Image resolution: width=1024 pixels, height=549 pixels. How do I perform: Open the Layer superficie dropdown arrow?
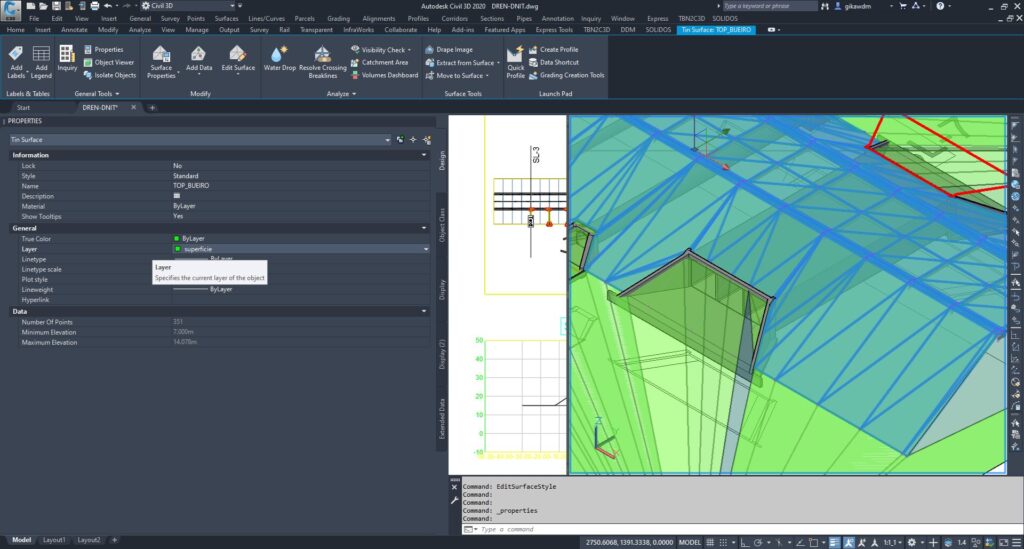tap(426, 249)
